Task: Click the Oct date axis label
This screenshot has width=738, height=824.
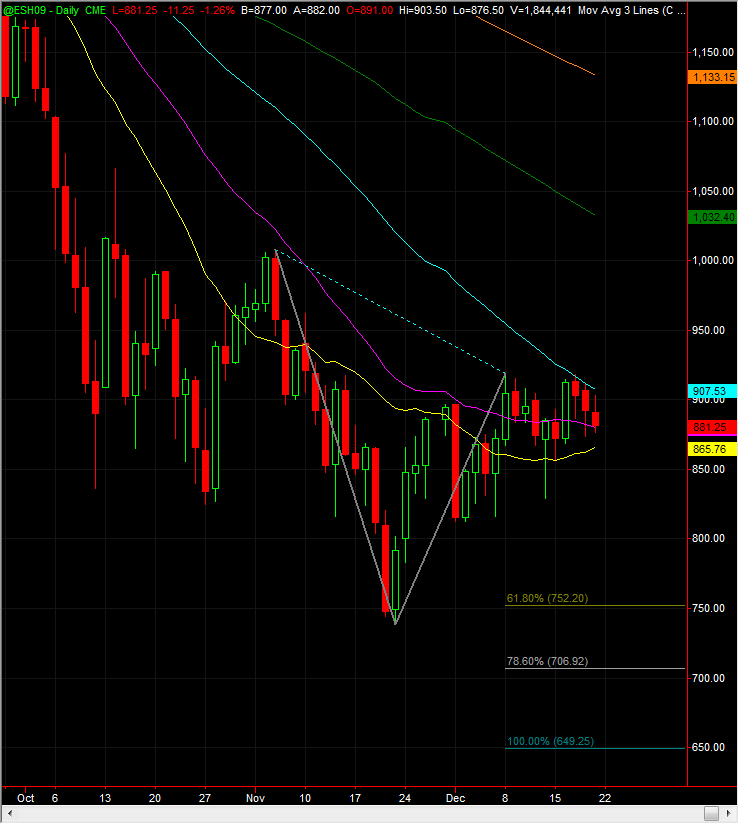Action: 25,798
